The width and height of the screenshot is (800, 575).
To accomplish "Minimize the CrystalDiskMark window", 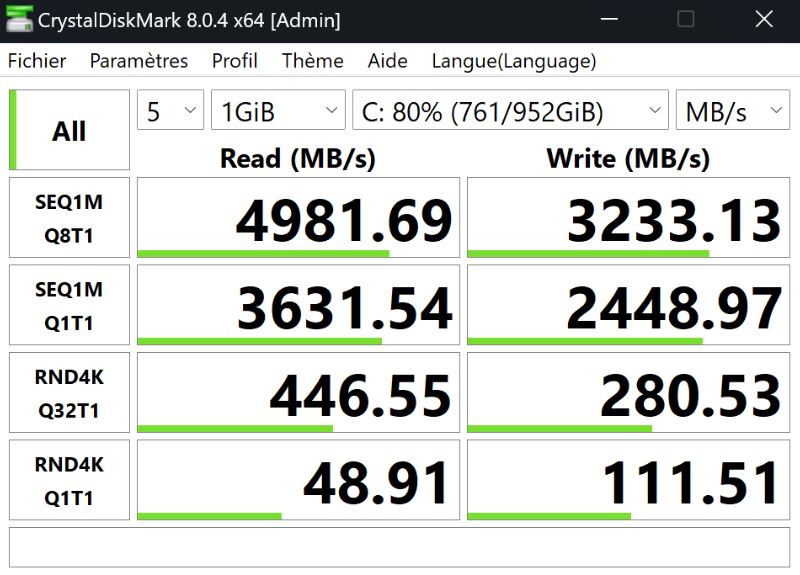I will point(609,19).
